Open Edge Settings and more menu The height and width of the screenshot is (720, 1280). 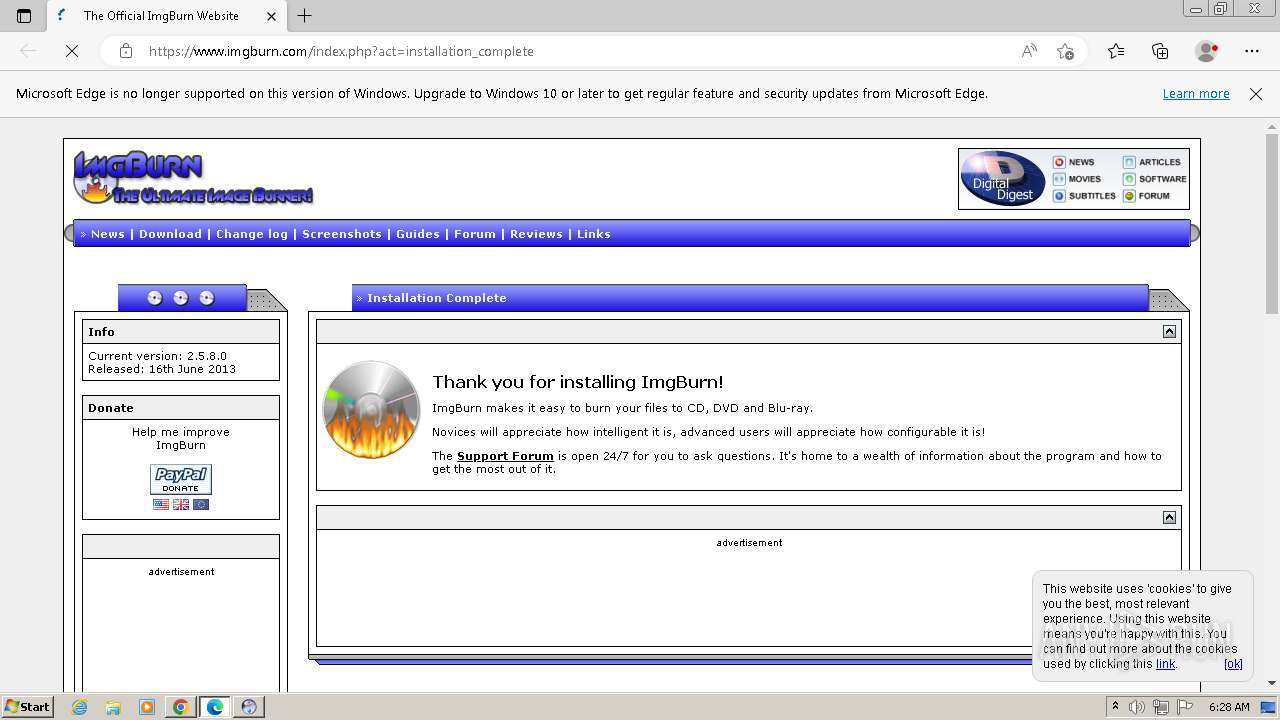tap(1252, 51)
